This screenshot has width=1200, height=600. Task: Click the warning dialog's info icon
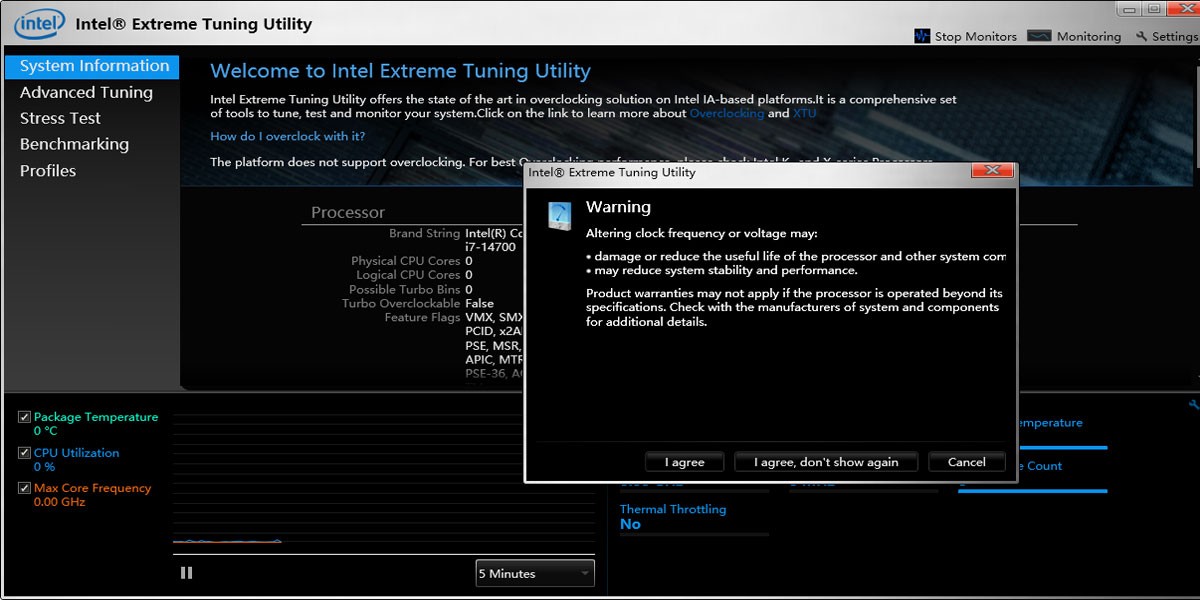(x=559, y=215)
